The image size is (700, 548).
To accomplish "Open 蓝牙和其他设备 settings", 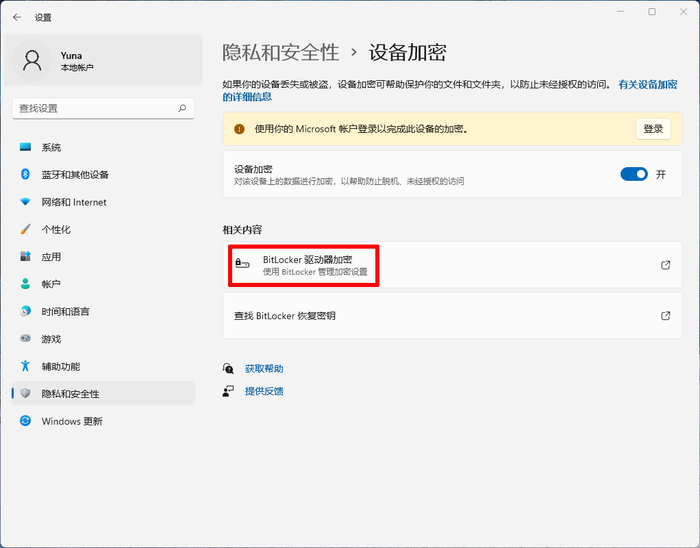I will [x=103, y=174].
